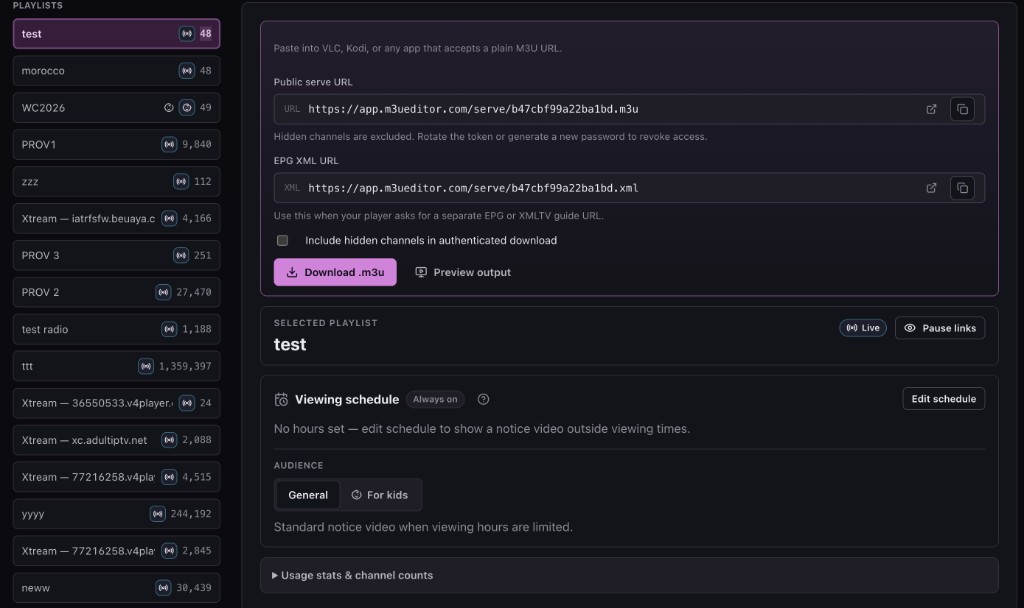This screenshot has width=1024, height=608.
Task: Click live badge in Xtream 36550533.v4player row
Action: pyautogui.click(x=187, y=403)
